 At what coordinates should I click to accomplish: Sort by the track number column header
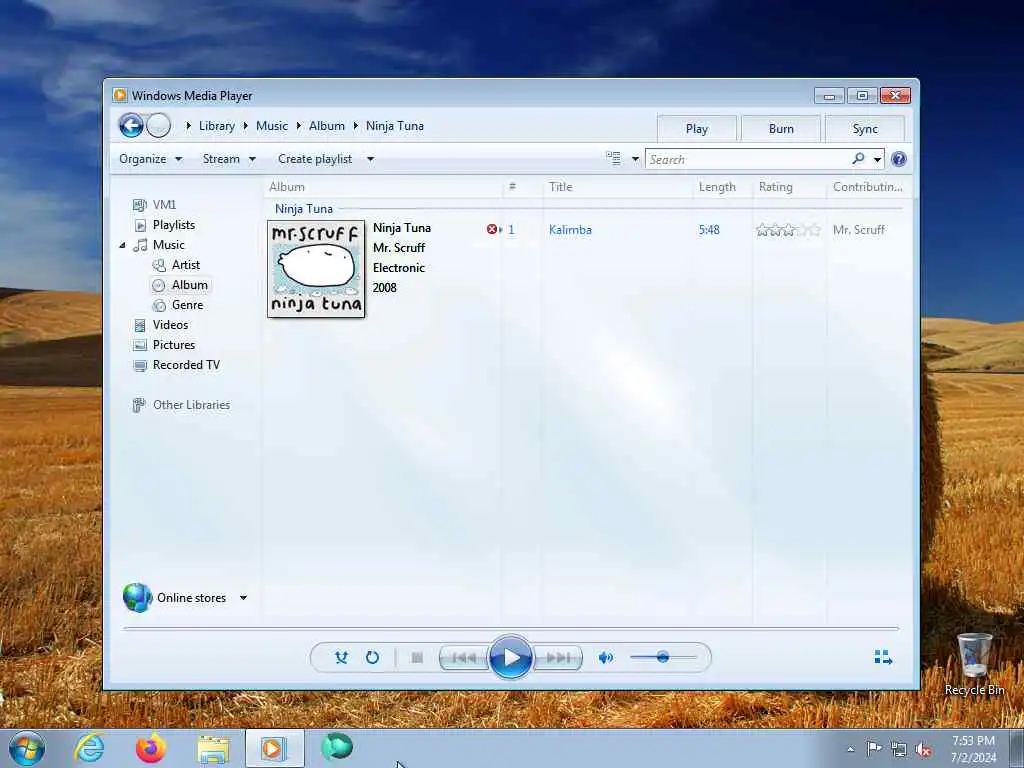pos(522,187)
